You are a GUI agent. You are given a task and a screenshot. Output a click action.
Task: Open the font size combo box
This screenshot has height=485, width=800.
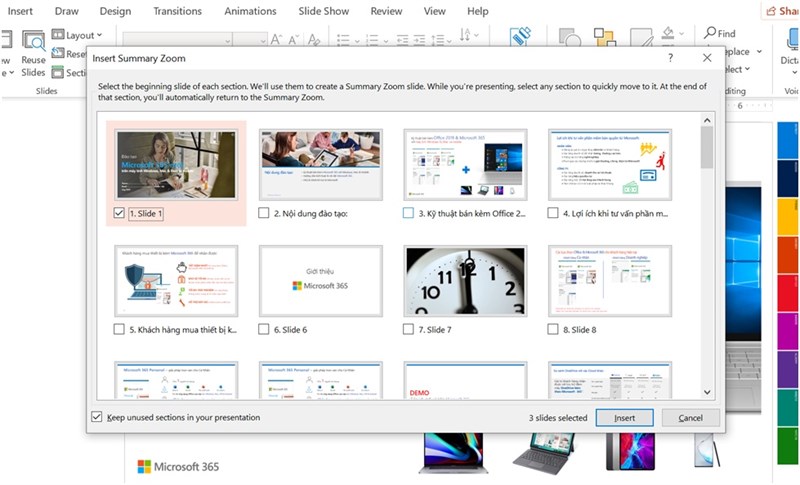(250, 40)
